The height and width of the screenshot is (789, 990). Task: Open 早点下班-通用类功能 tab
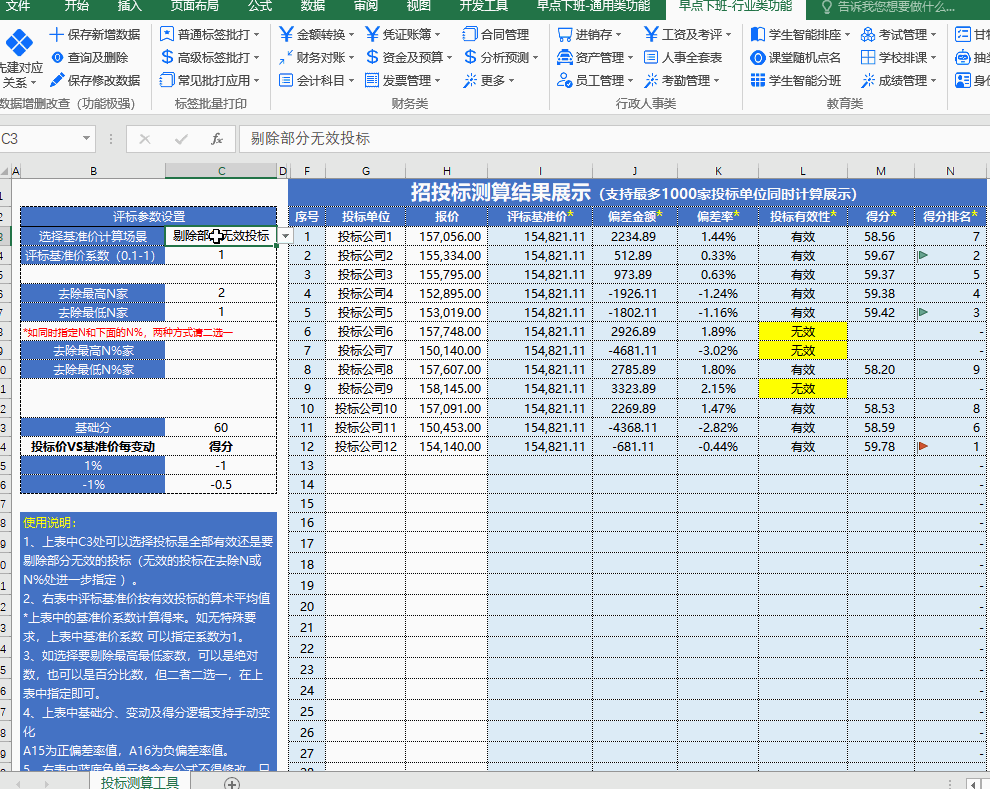click(593, 6)
